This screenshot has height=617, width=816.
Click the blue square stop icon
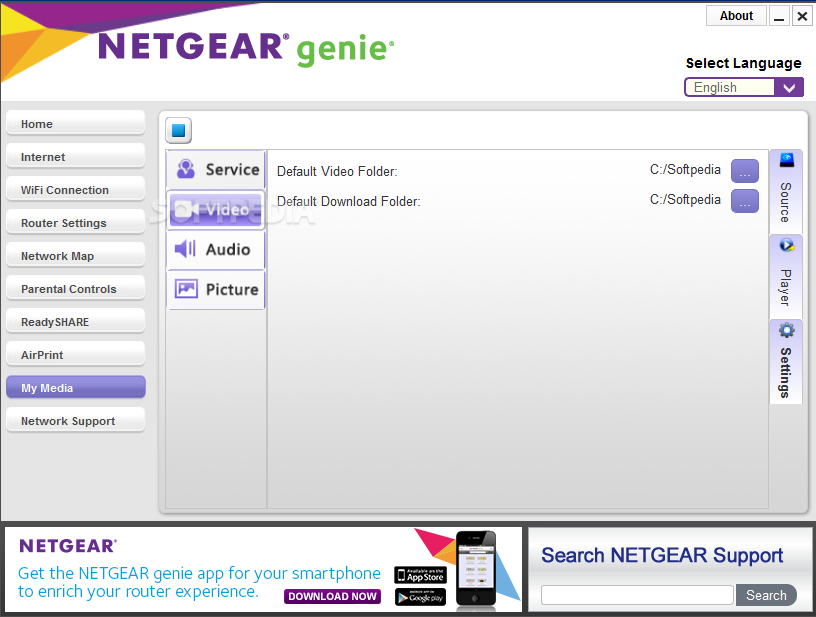coord(178,130)
